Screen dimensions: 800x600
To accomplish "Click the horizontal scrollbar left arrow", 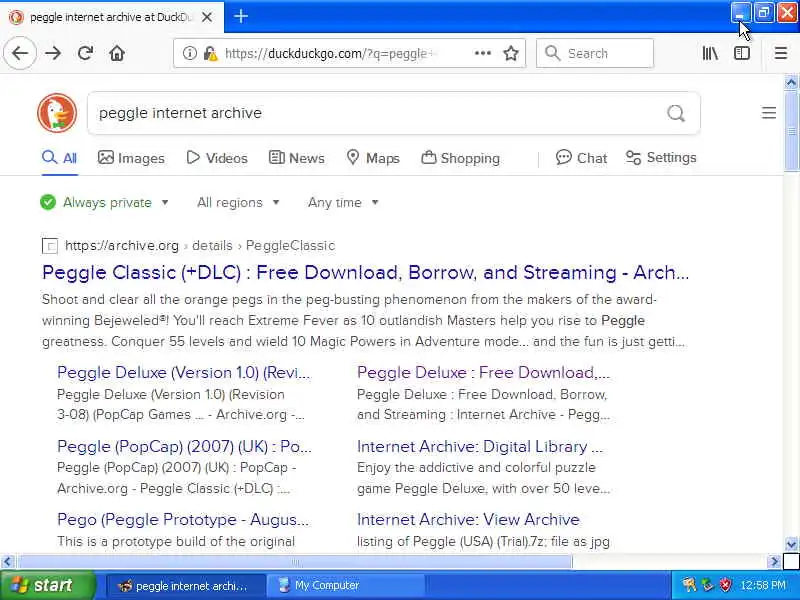I will pyautogui.click(x=7, y=562).
